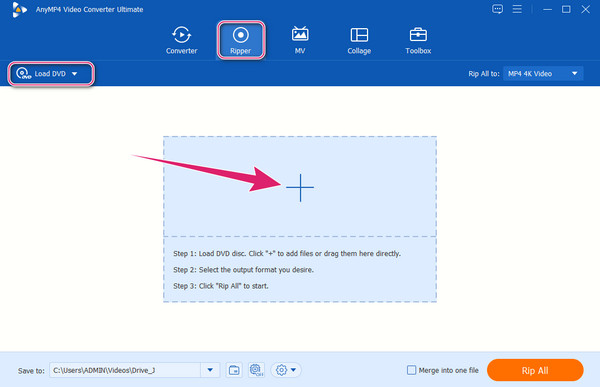Switch to the Ripper tab
Viewport: 600px width, 387px height.
241,40
